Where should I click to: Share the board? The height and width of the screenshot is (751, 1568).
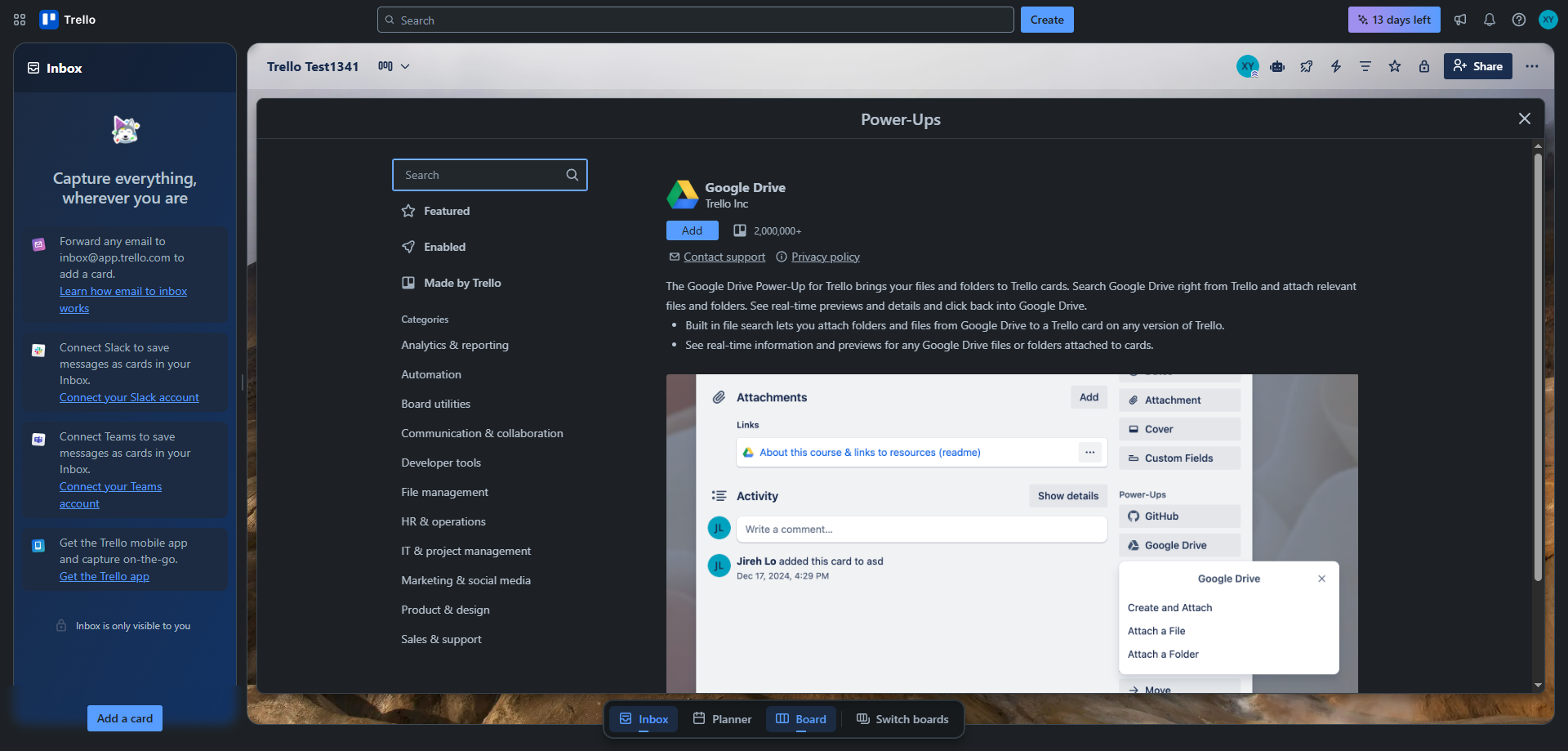tap(1478, 66)
